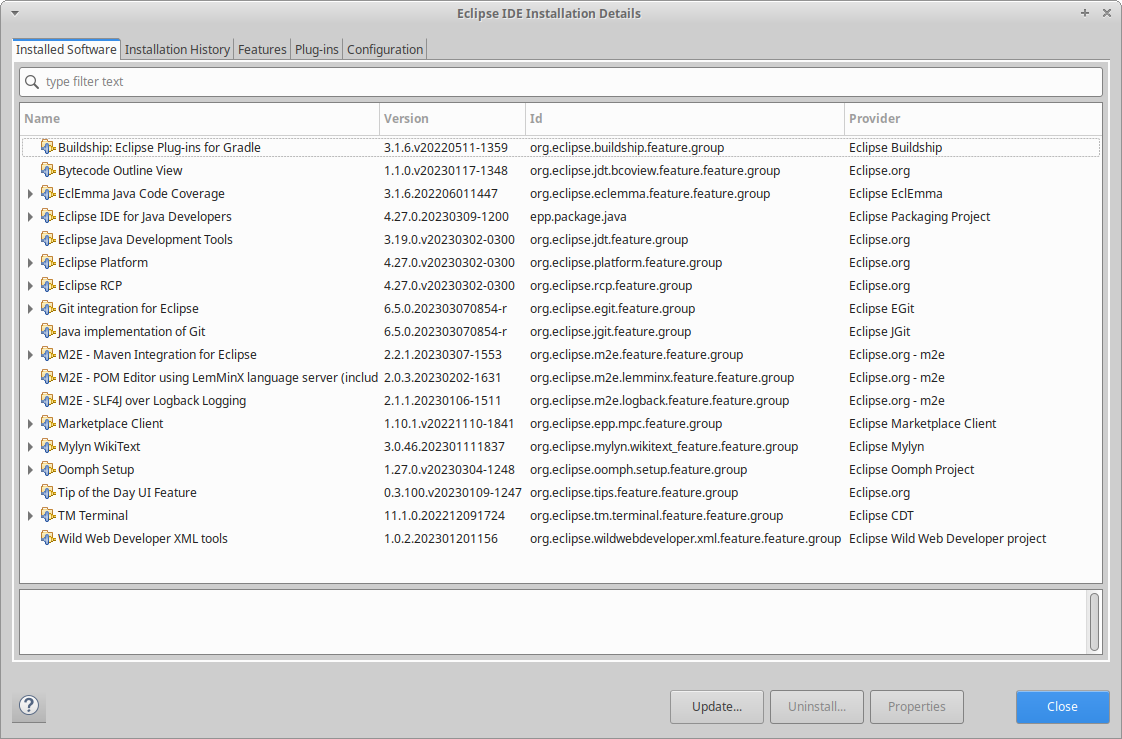Click the Marketplace Client feature icon
1122x739 pixels.
48,423
